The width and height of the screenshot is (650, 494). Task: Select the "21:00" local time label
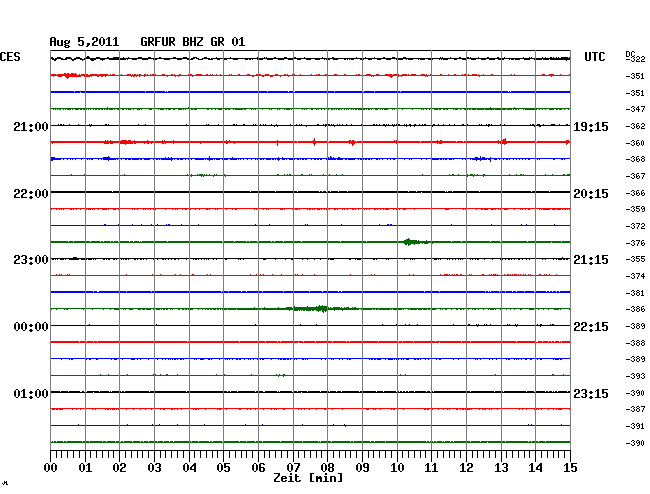(31, 126)
